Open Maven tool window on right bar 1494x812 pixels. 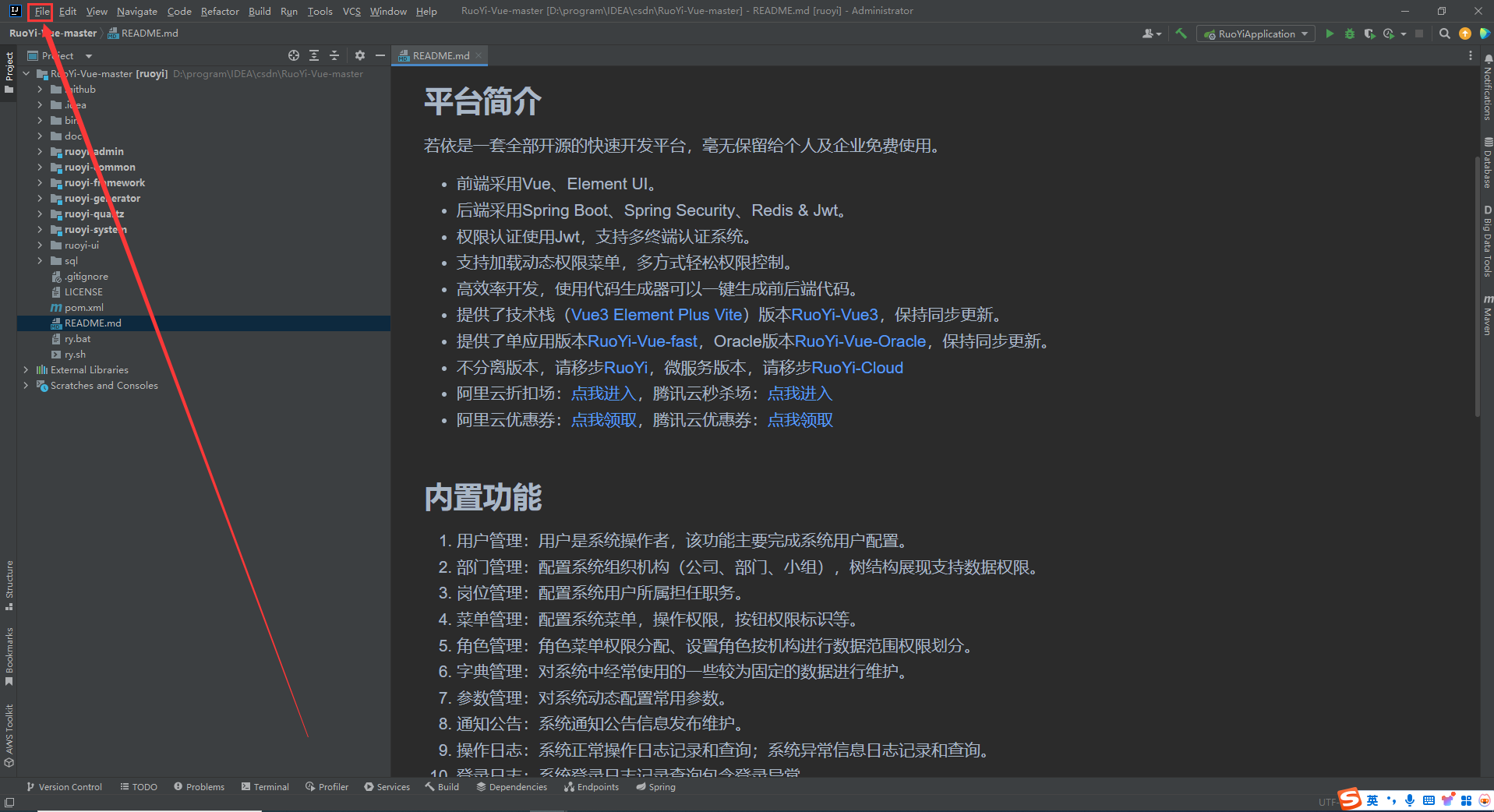point(1487,315)
